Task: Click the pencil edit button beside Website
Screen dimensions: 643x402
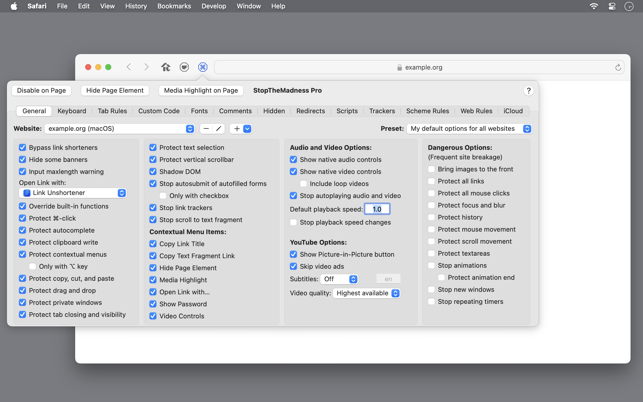Action: point(219,129)
